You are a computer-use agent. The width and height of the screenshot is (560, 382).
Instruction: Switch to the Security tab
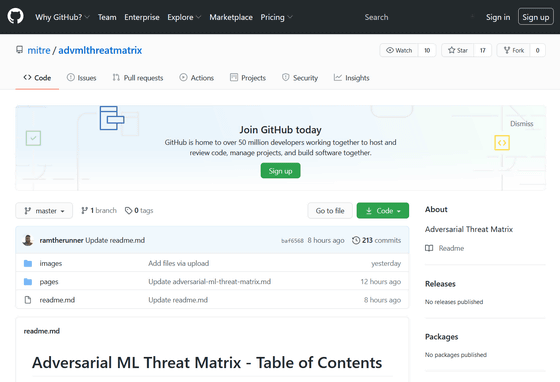[300, 78]
